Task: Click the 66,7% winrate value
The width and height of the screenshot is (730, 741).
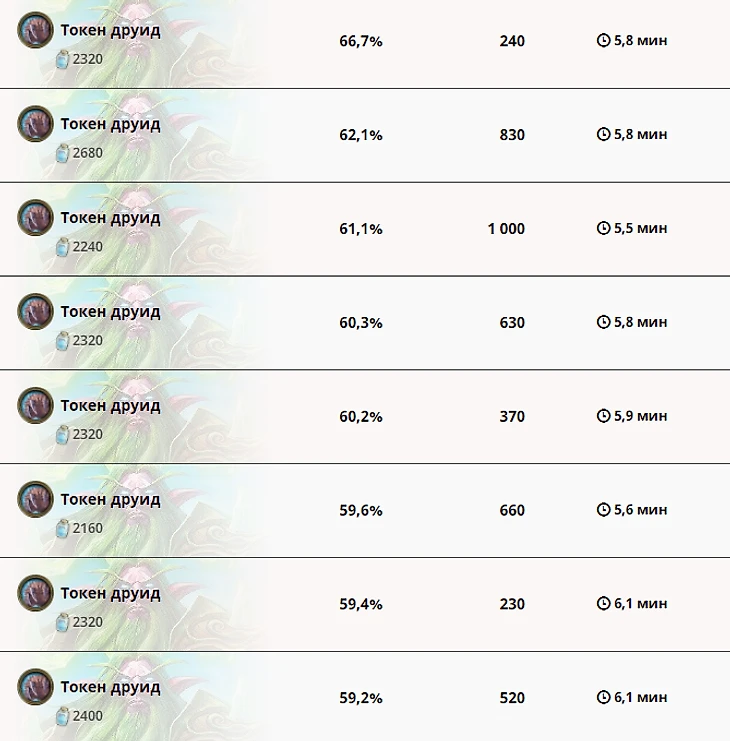Action: click(x=361, y=42)
